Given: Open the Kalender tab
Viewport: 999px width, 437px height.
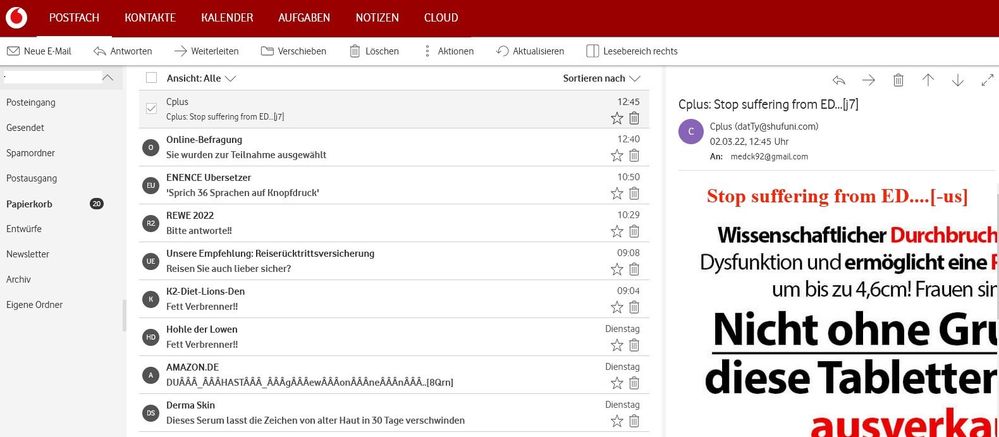Looking at the screenshot, I should tap(227, 18).
